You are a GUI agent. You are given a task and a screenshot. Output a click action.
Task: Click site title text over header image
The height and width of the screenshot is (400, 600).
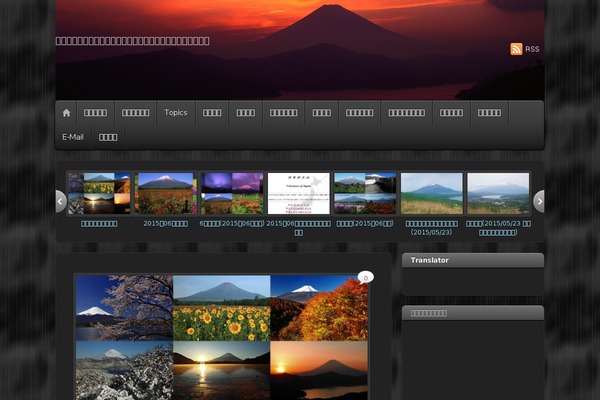click(x=132, y=41)
